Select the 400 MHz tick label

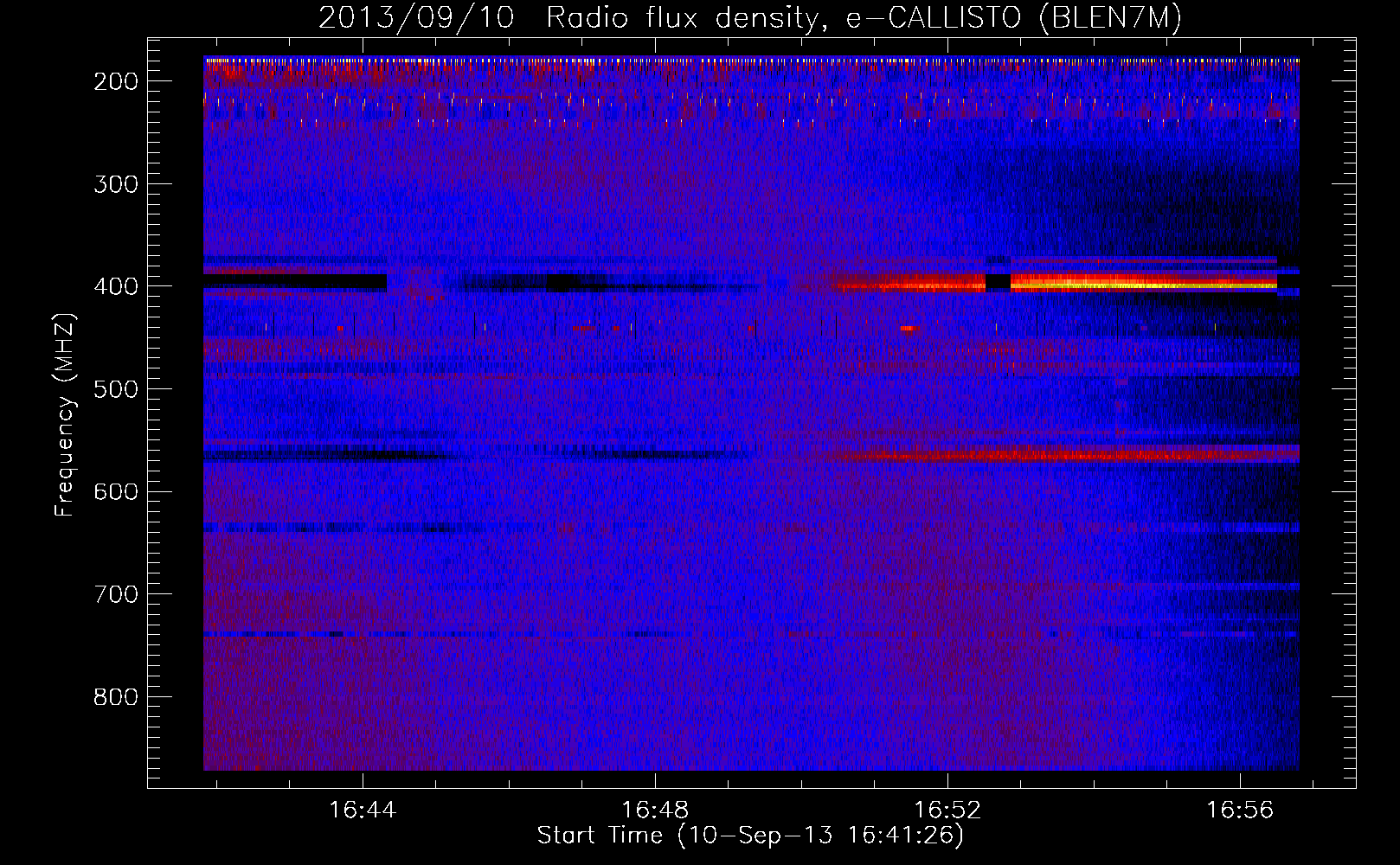115,286
